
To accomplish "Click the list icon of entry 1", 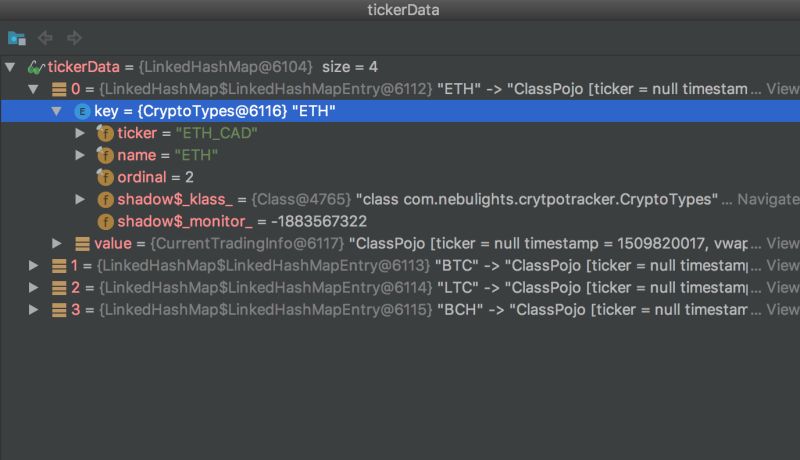I will click(59, 266).
